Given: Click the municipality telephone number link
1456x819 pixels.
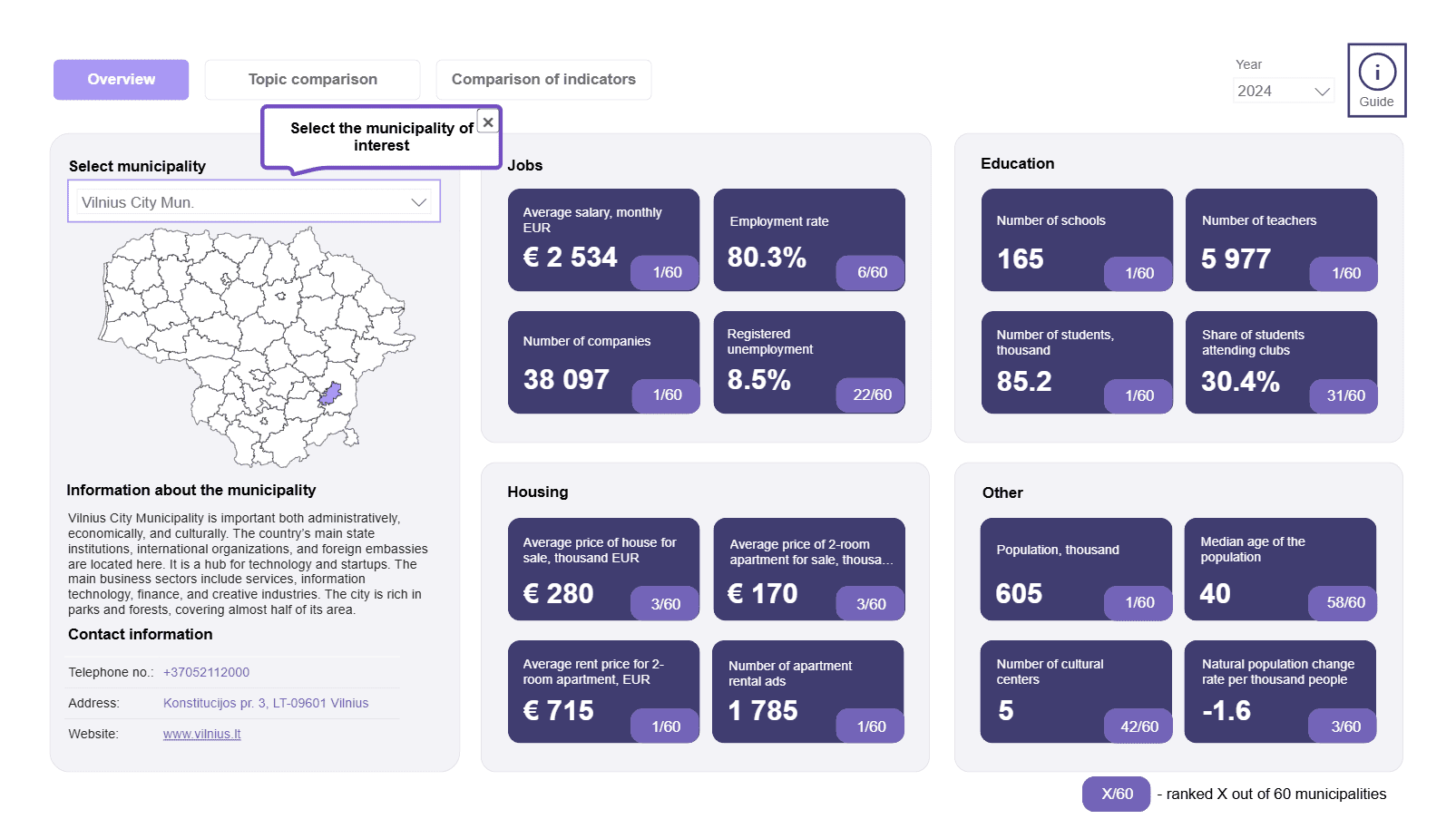Looking at the screenshot, I should [x=206, y=672].
